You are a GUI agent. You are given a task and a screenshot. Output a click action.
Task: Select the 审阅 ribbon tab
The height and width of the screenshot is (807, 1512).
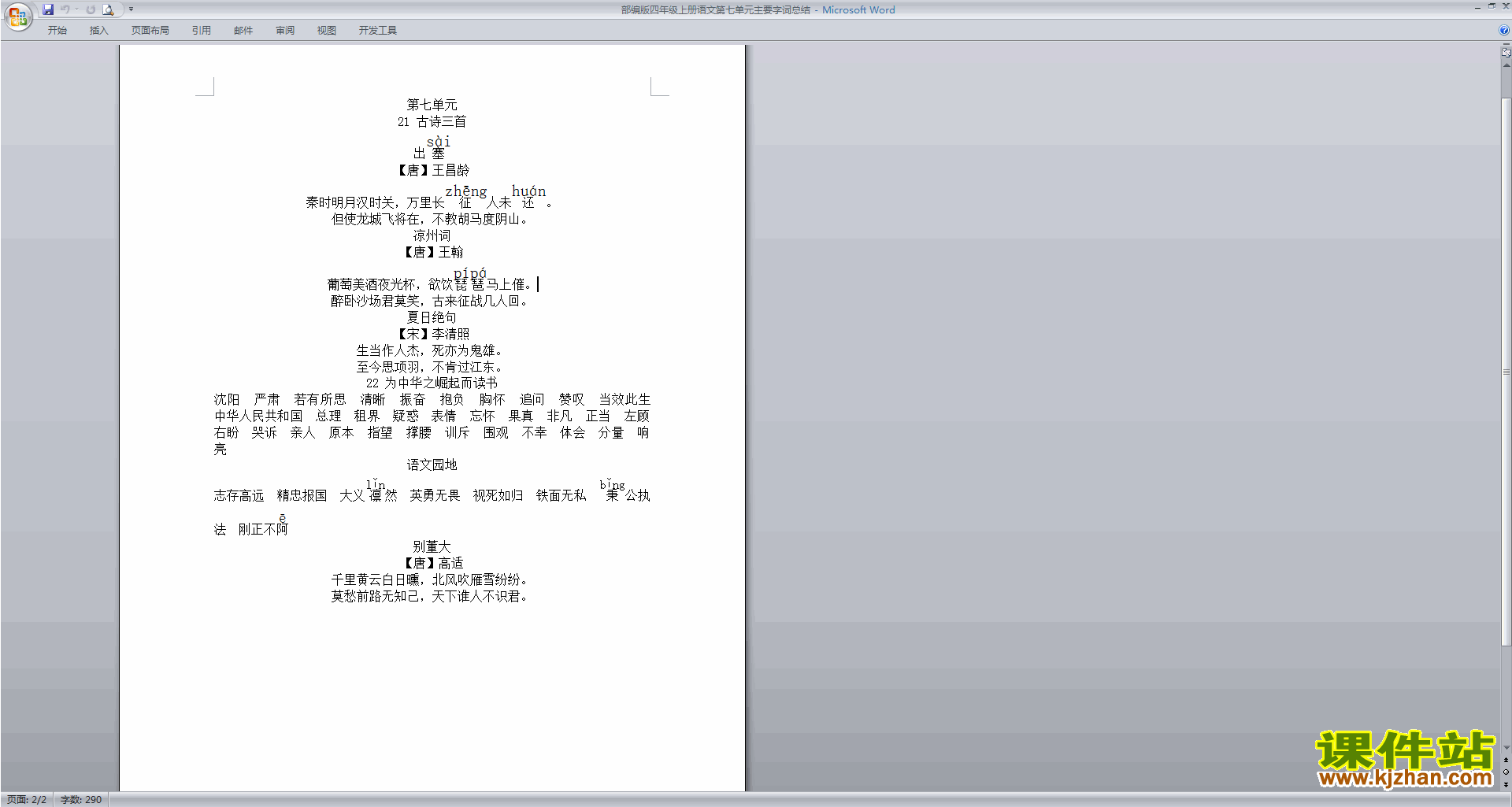285,31
